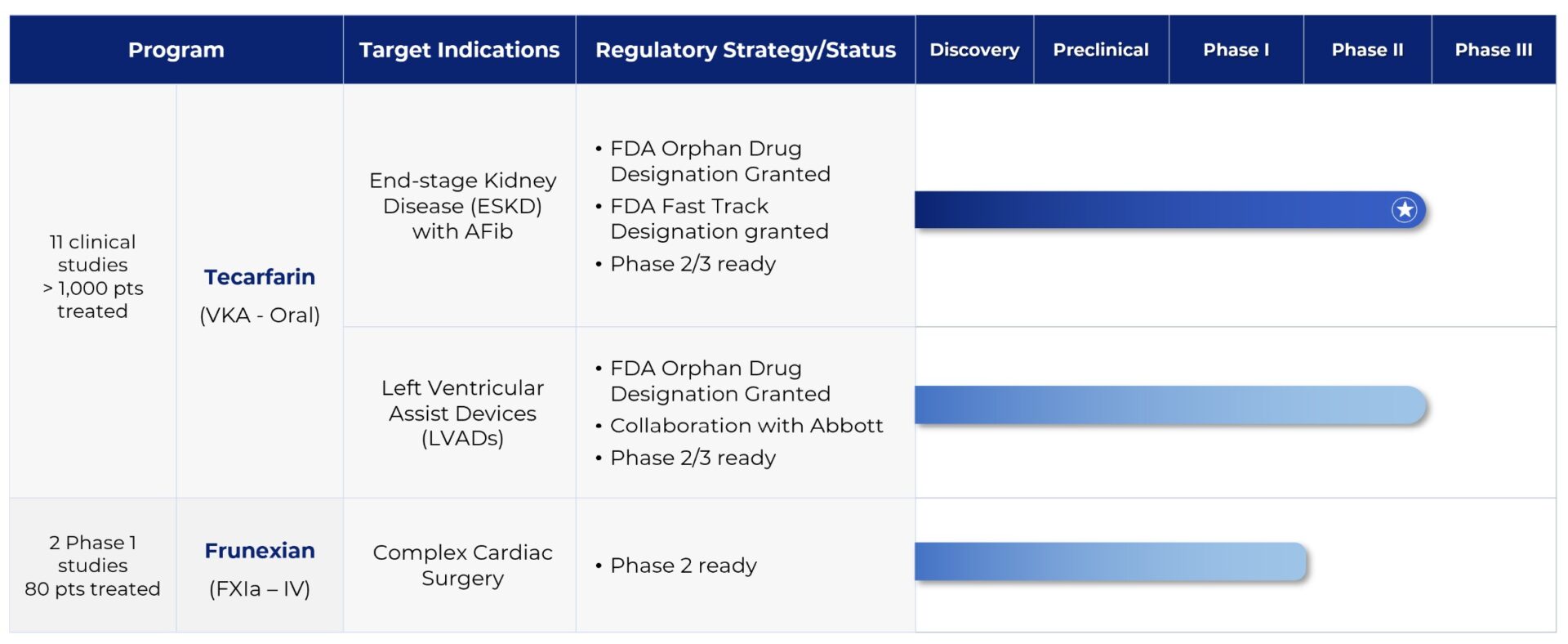The width and height of the screenshot is (1568, 644).
Task: Select the Preclinical stage header
Action: click(x=1100, y=50)
